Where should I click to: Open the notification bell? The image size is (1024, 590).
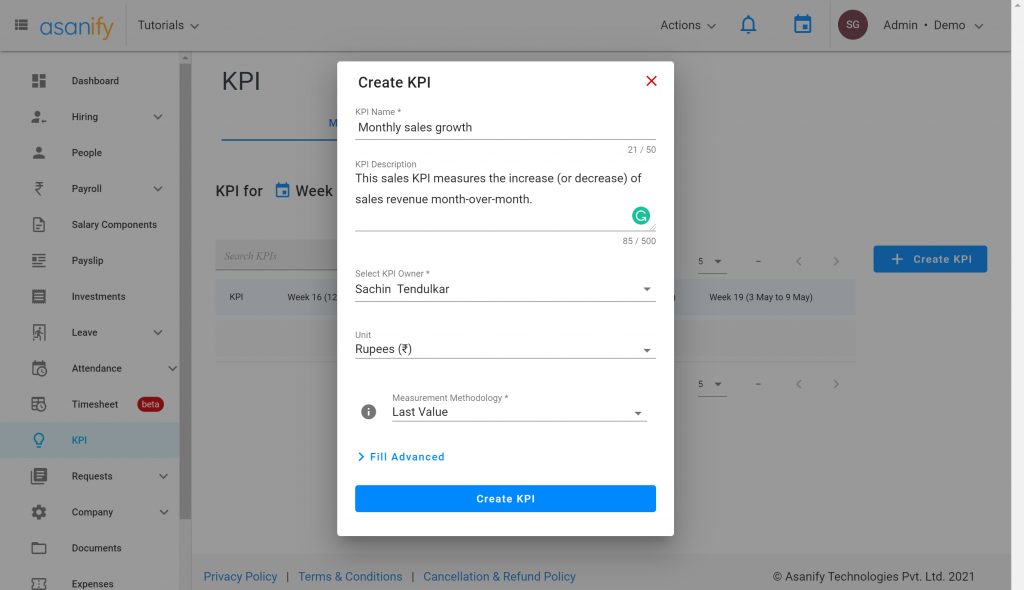click(748, 24)
